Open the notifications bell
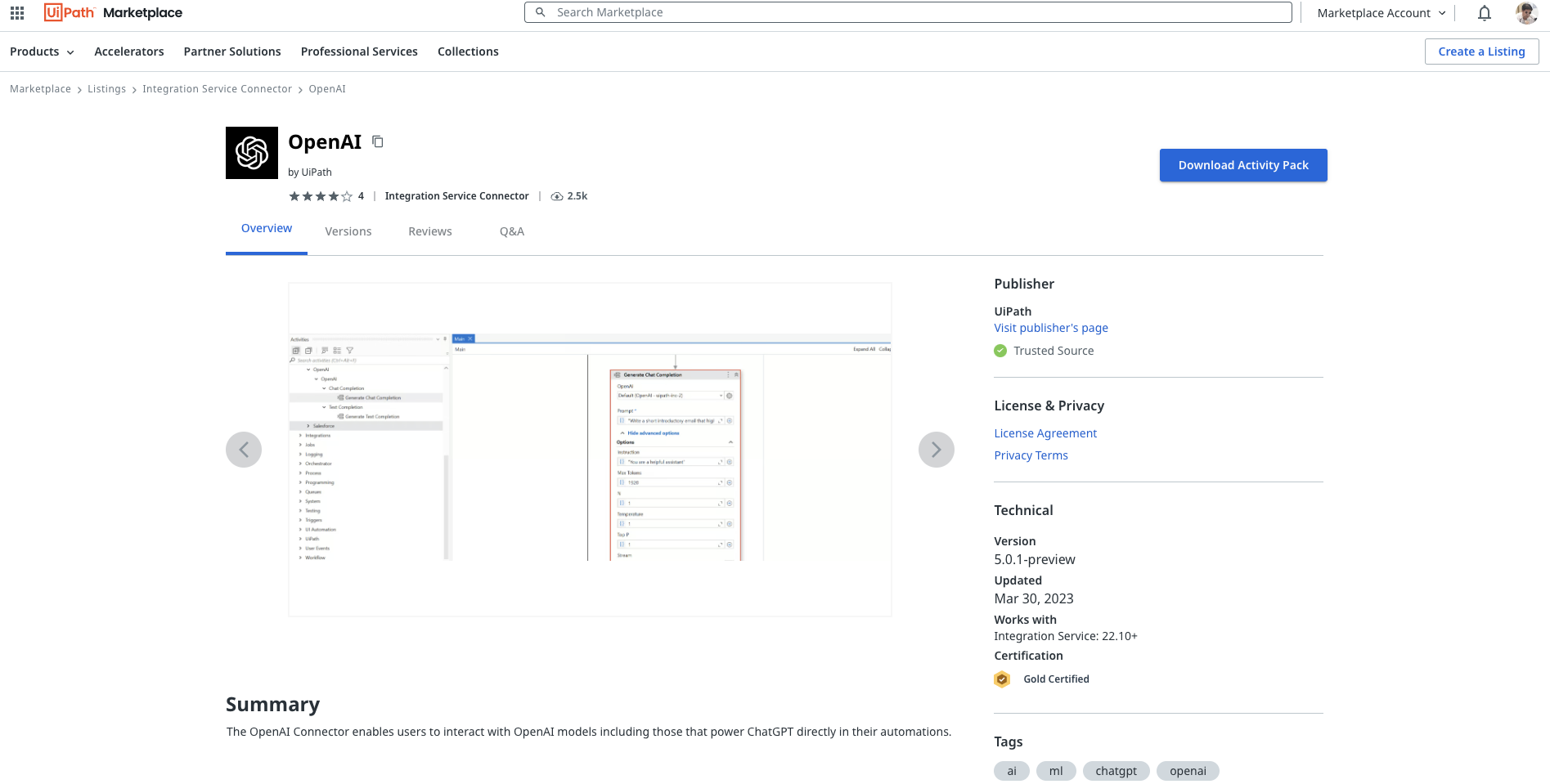Viewport: 1550px width, 784px height. (x=1485, y=13)
